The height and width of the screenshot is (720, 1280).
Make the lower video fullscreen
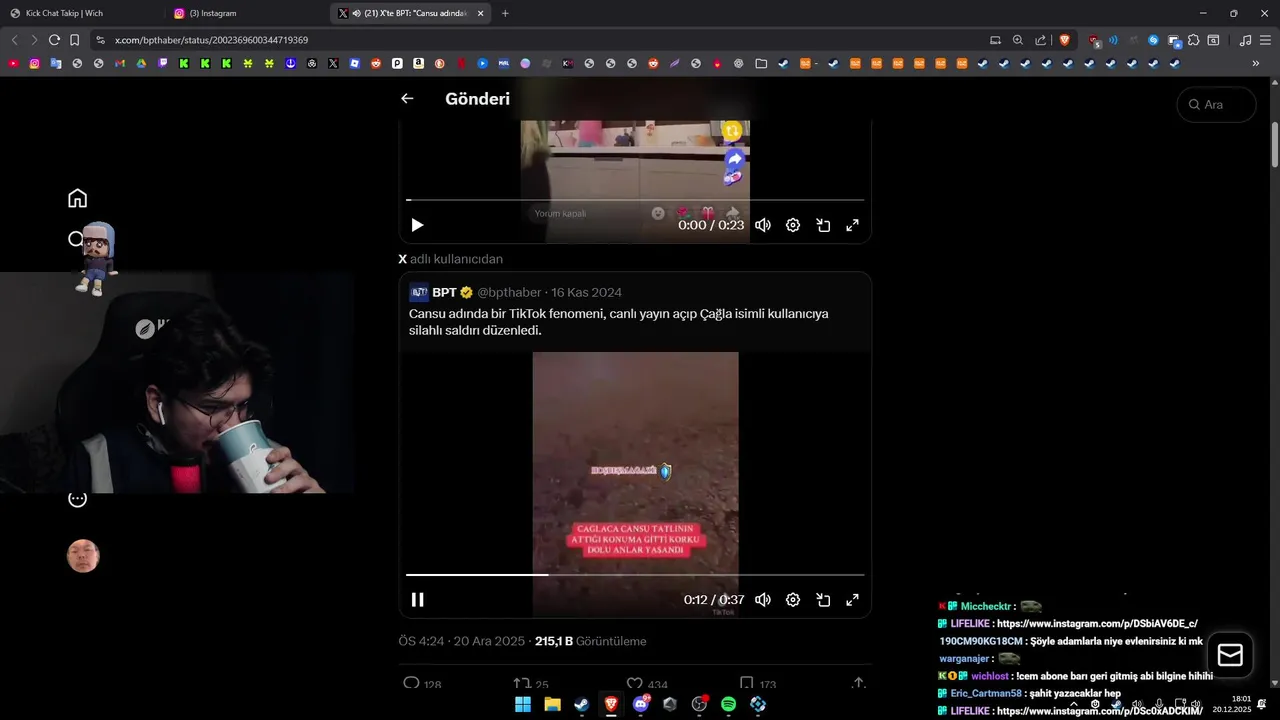click(x=853, y=600)
